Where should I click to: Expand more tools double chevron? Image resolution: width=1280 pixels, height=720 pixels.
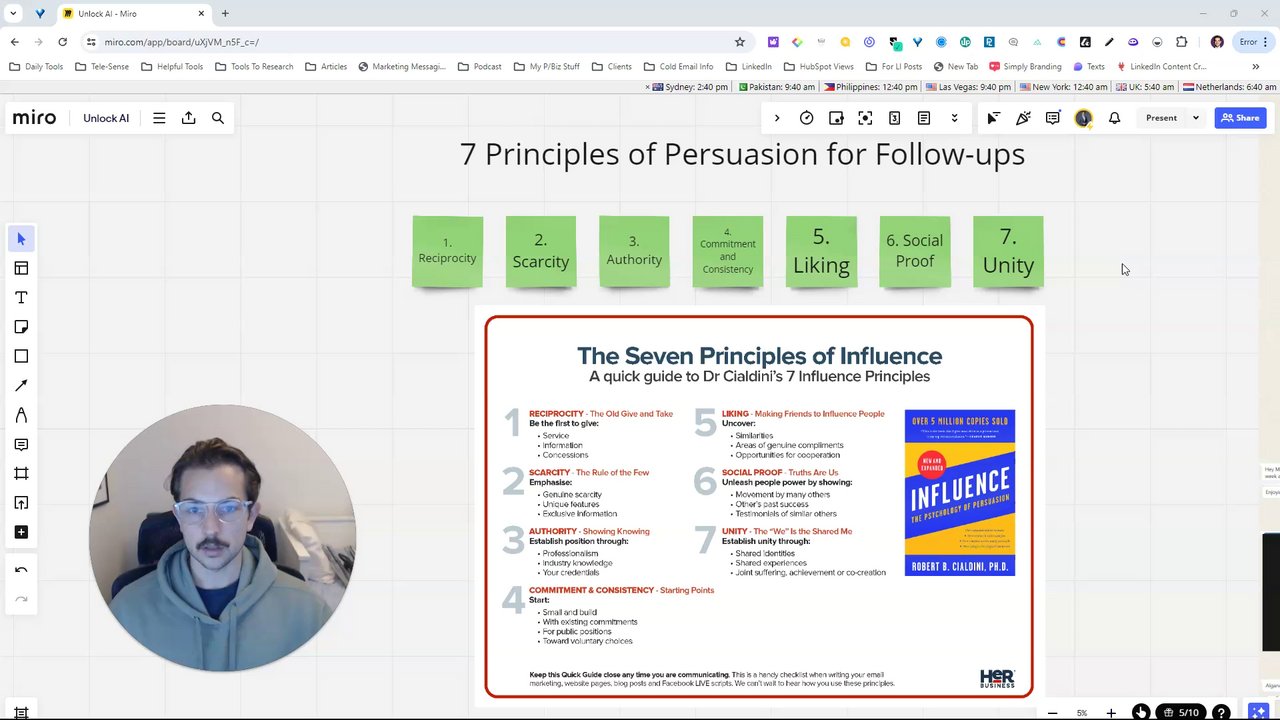pos(954,118)
